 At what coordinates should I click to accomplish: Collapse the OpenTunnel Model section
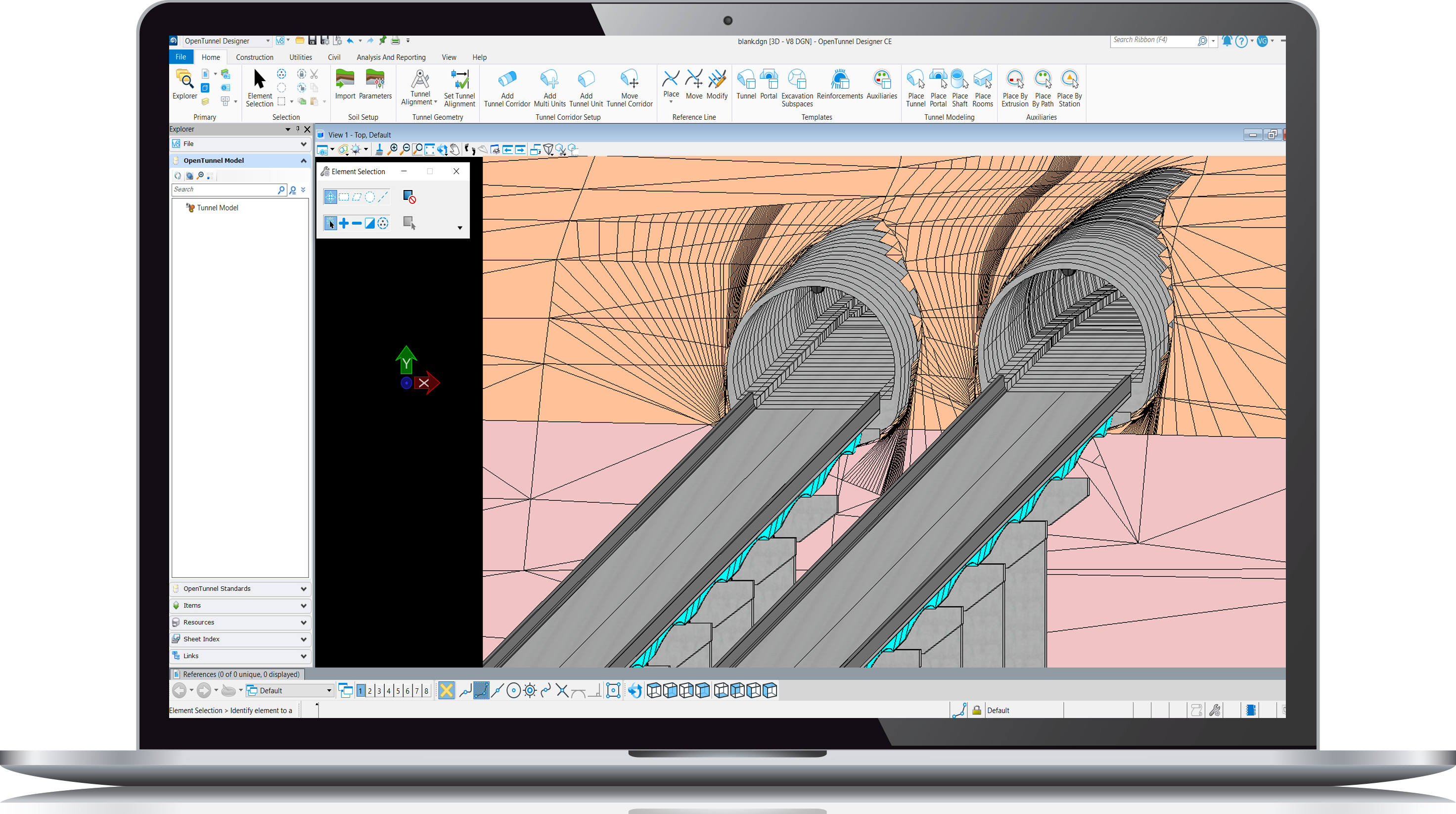(x=304, y=160)
